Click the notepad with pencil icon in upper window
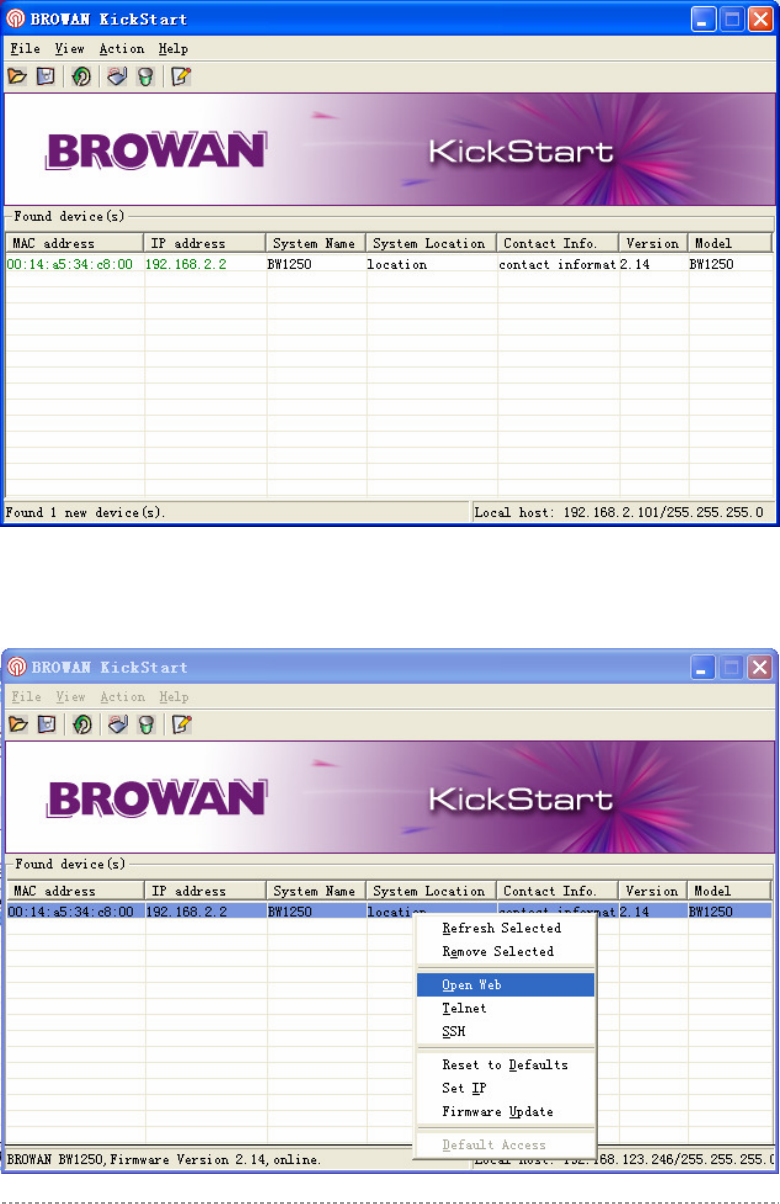Screen dimensions: 780x1204 click(181, 76)
